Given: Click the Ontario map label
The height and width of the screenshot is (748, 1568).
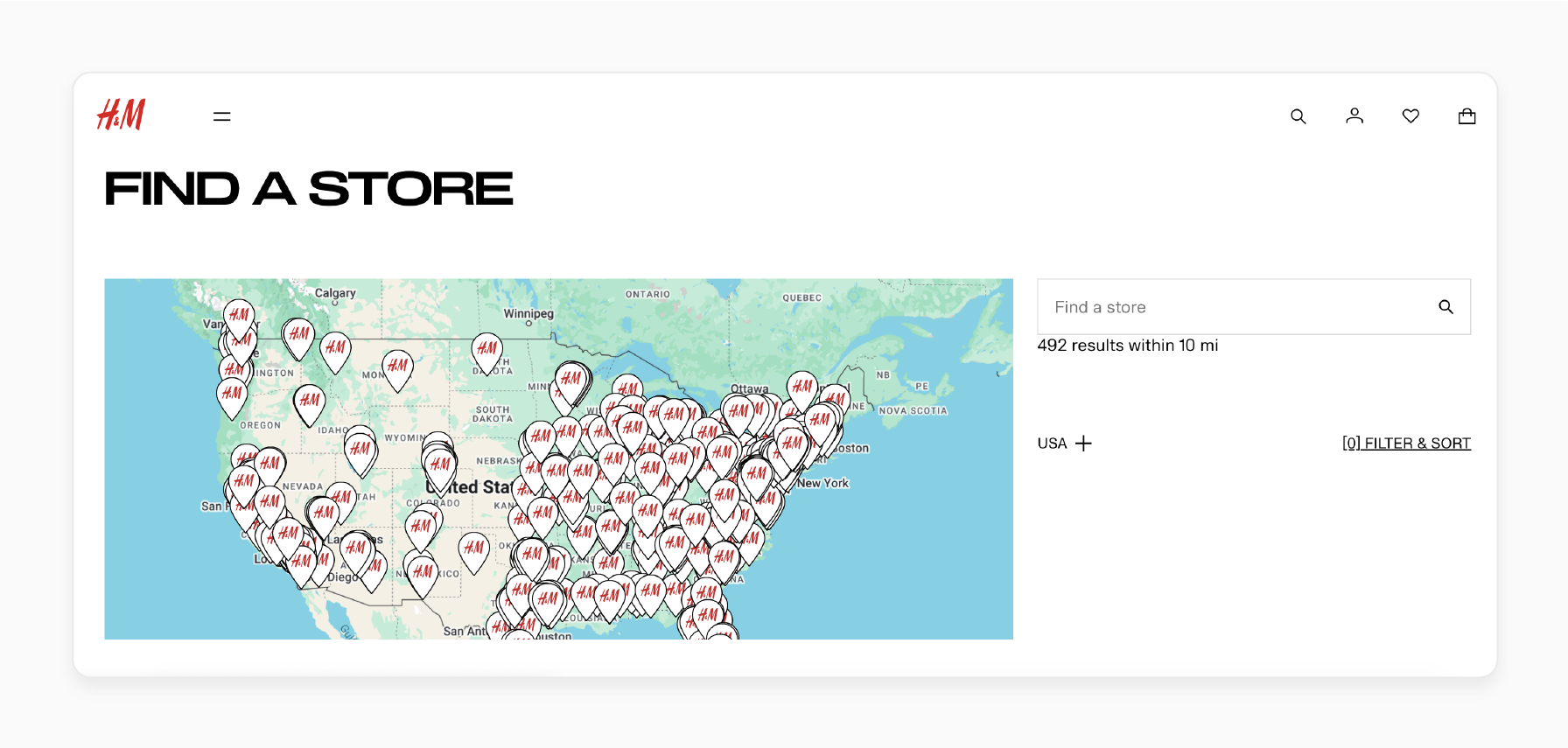Looking at the screenshot, I should [x=647, y=294].
